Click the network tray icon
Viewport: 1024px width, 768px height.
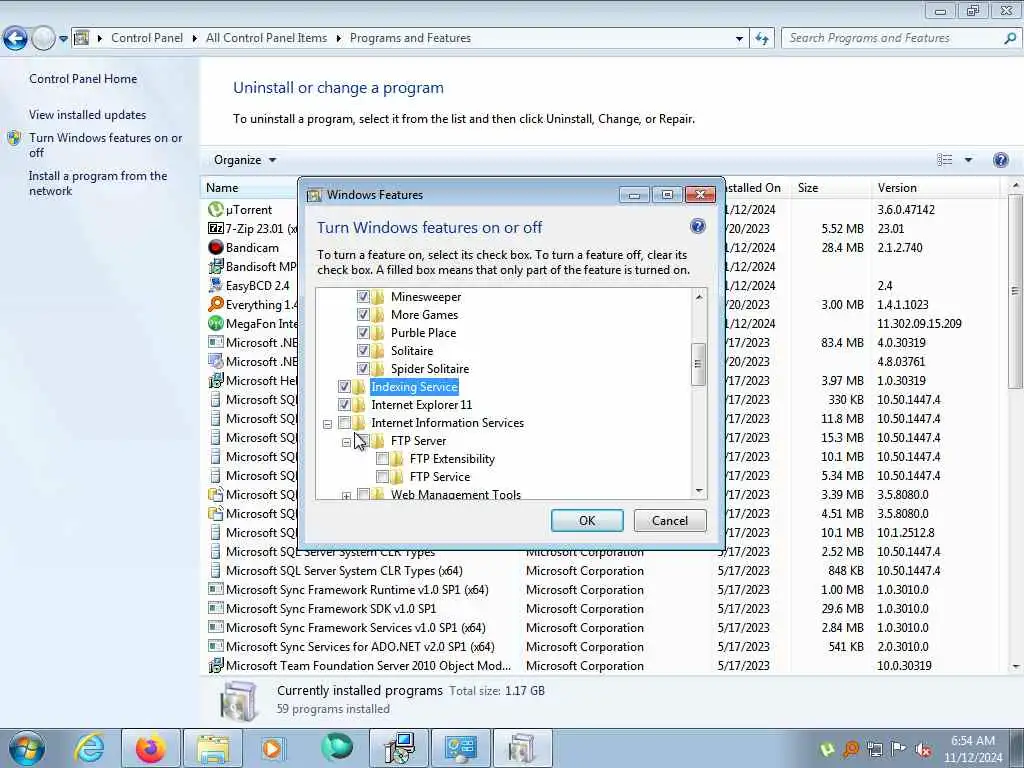[874, 749]
